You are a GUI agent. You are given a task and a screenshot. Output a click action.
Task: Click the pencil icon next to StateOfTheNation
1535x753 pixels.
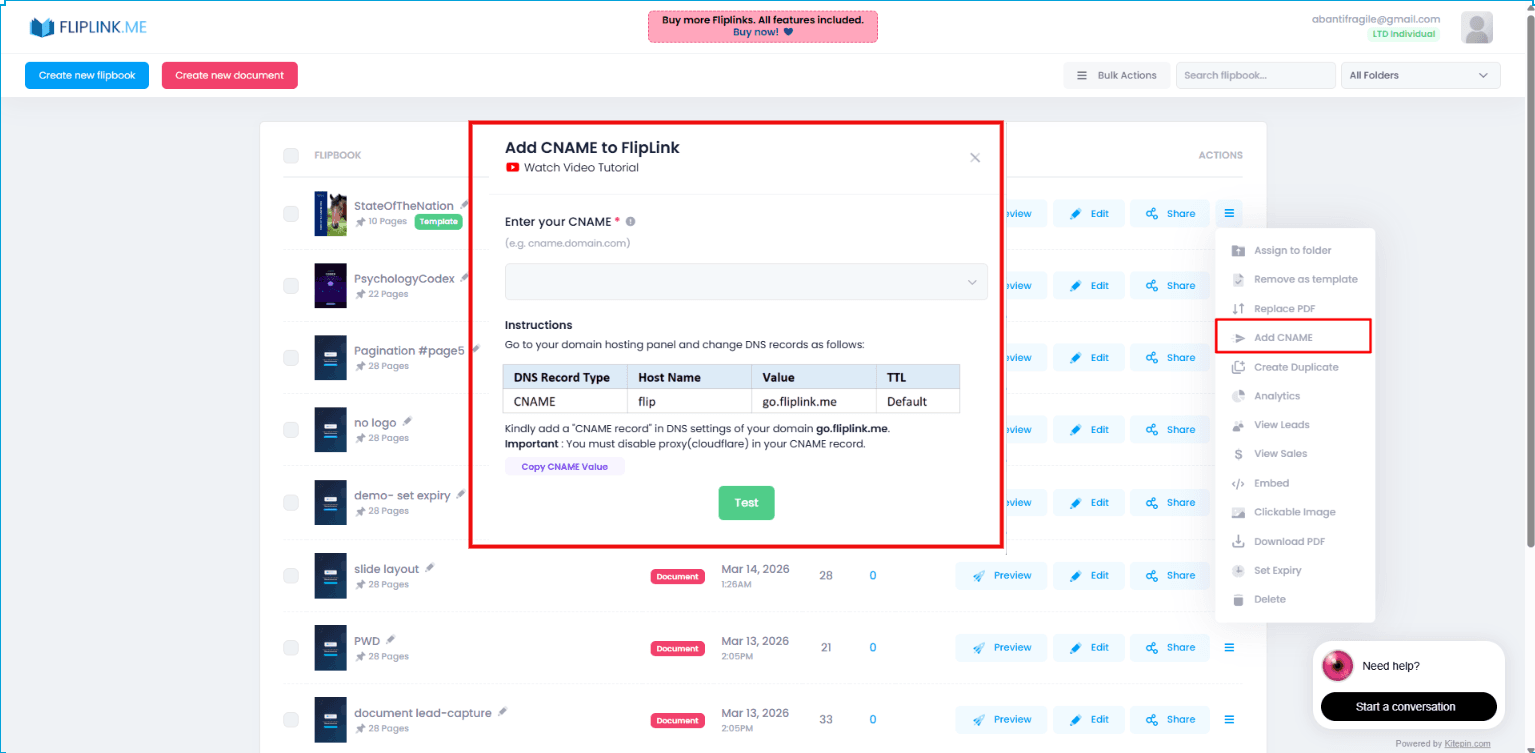click(464, 205)
